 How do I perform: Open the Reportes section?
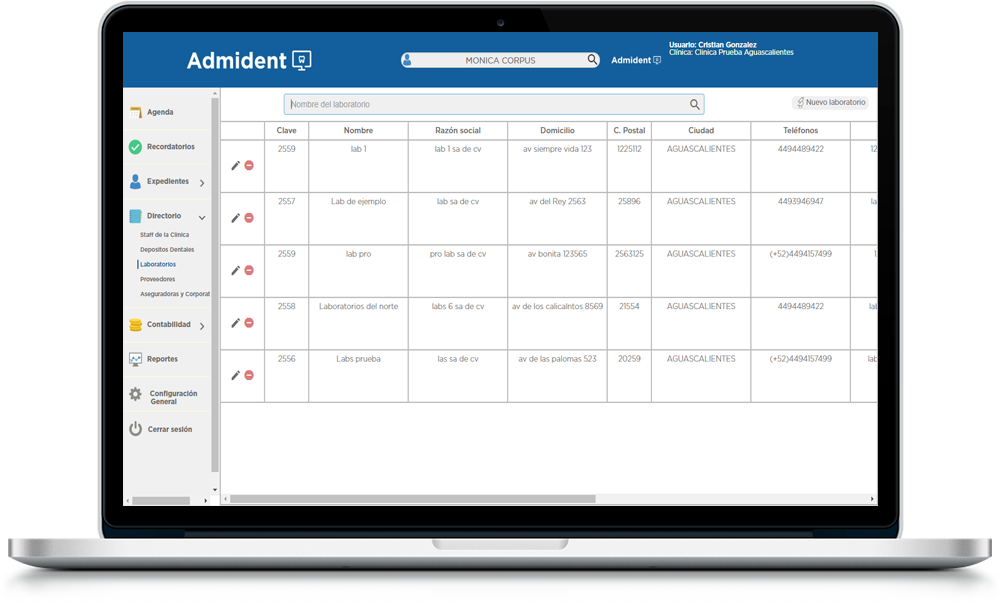pos(162,359)
